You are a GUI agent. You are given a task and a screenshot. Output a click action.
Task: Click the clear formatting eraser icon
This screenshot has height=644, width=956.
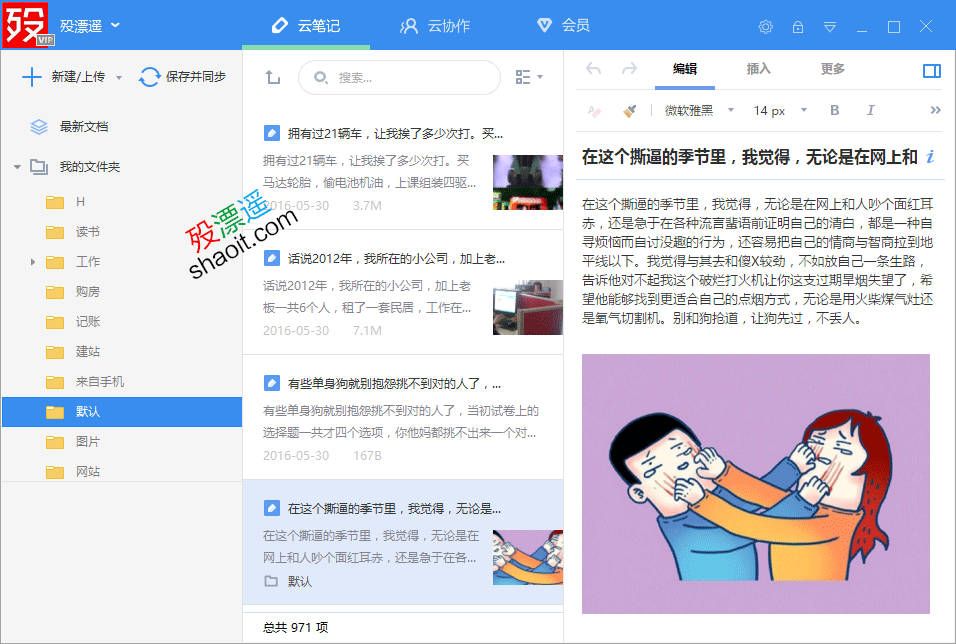[594, 110]
